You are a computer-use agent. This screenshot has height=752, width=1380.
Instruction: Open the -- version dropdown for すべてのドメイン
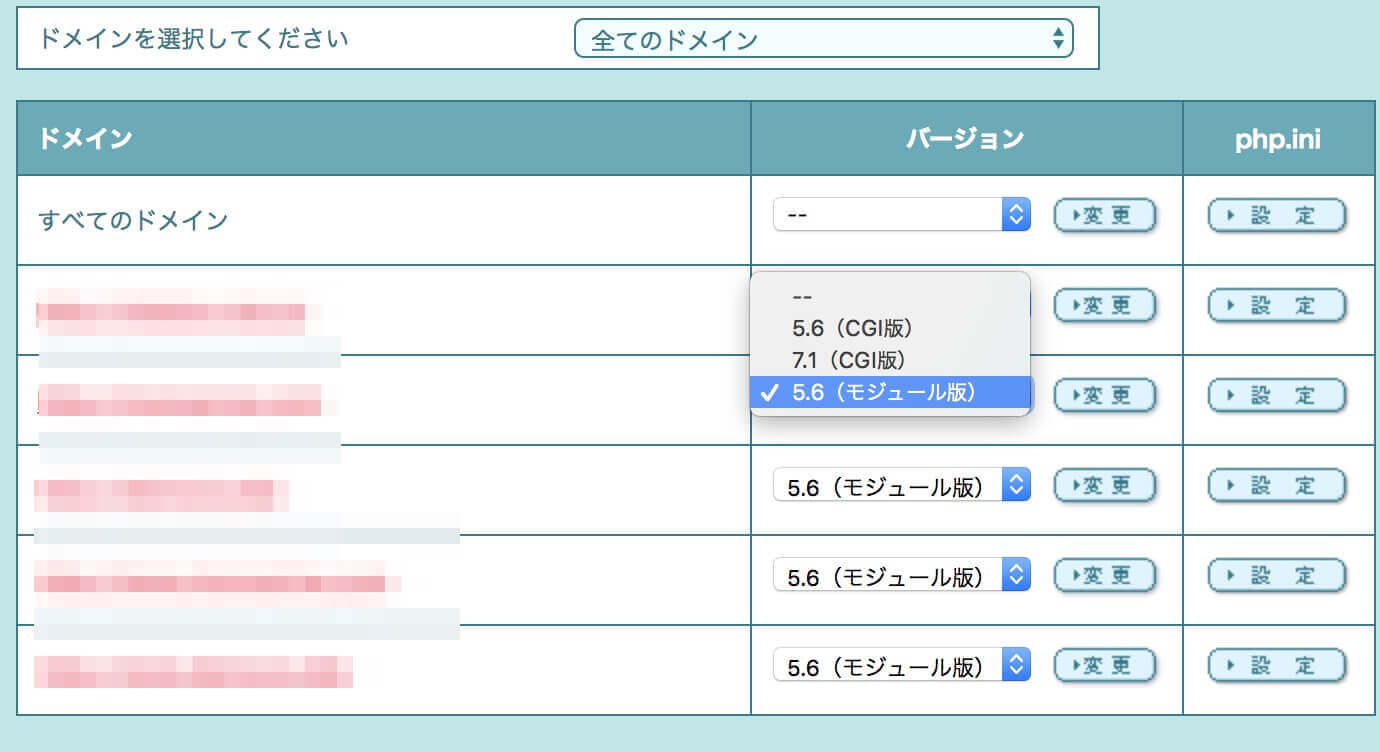[900, 215]
